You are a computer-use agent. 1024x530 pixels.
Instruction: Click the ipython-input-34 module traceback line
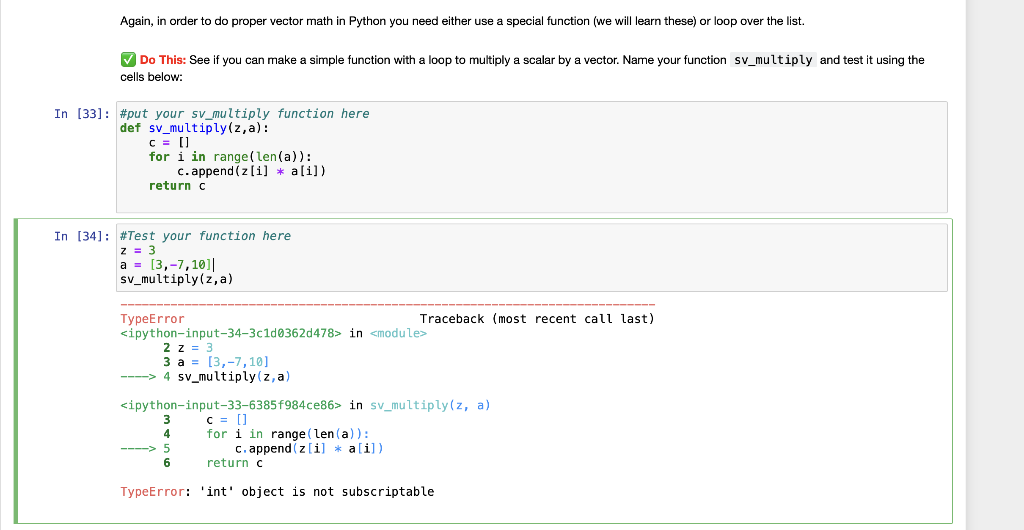[273, 333]
